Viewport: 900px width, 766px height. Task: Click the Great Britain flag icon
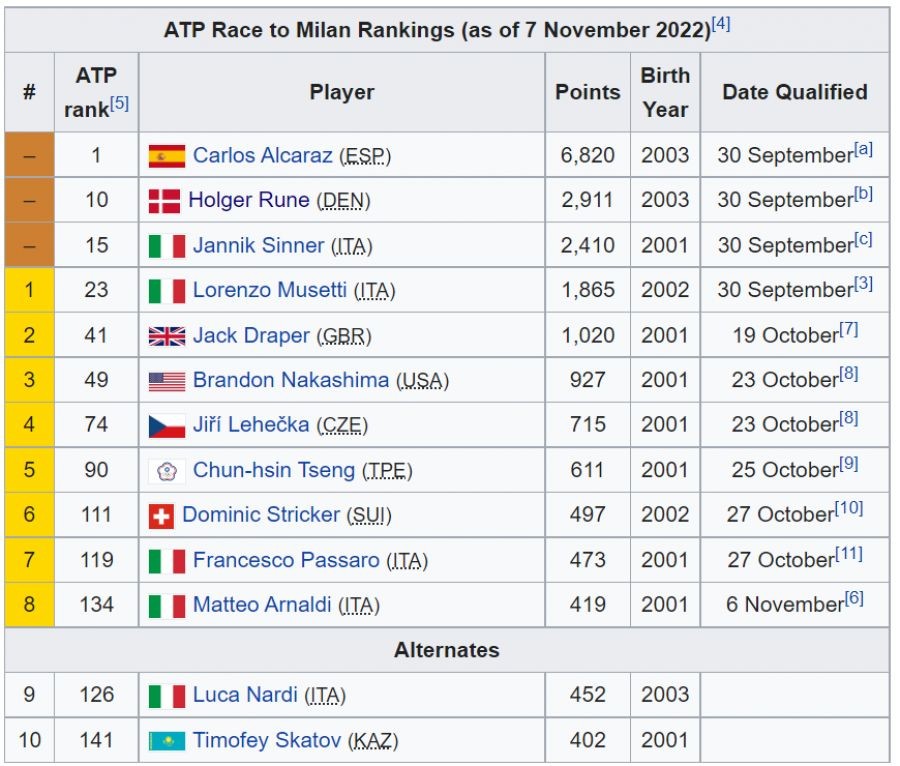click(x=167, y=336)
